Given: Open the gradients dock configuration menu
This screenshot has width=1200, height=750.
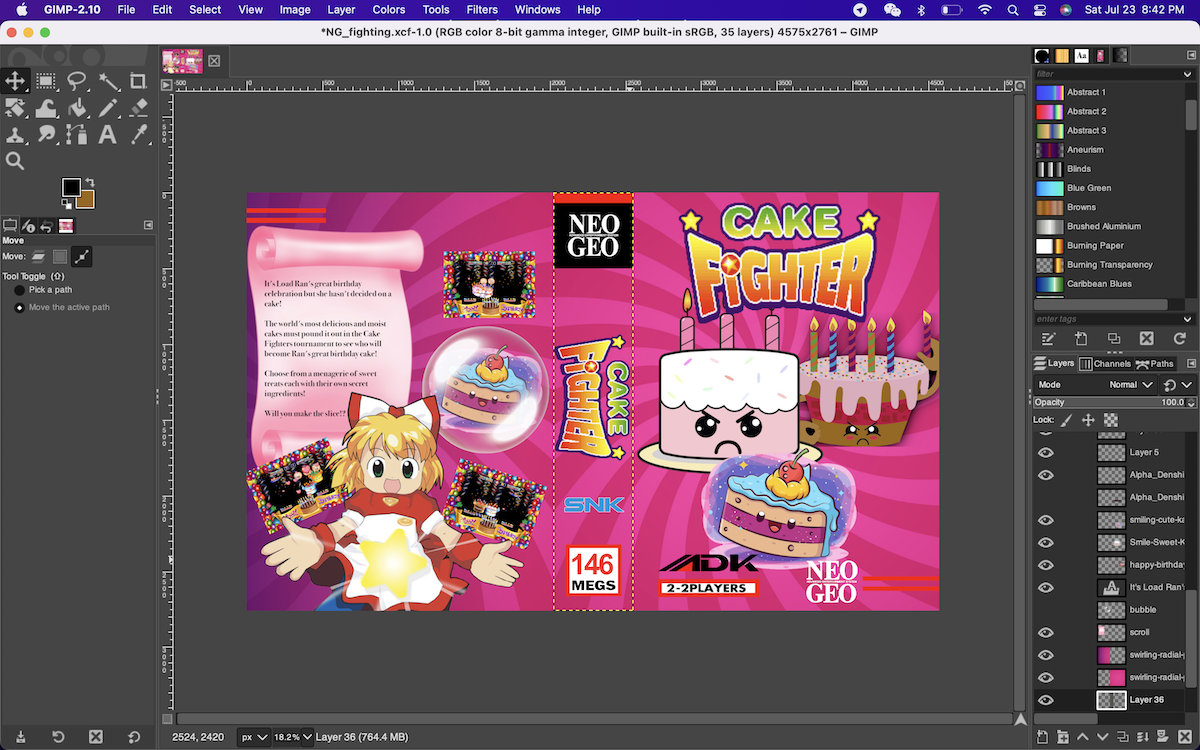Looking at the screenshot, I should pyautogui.click(x=1190, y=55).
